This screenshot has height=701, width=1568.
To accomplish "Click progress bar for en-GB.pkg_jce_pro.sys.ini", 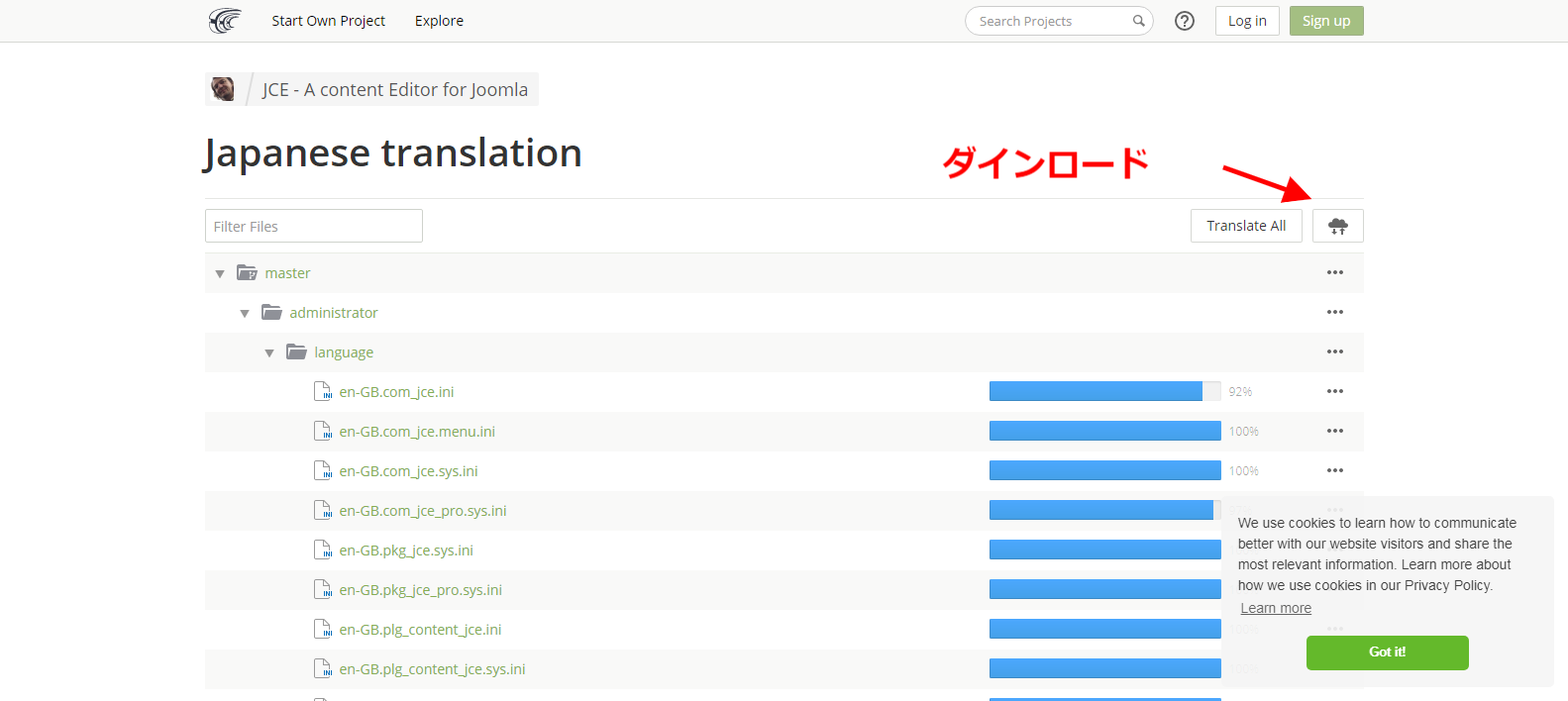I will (1105, 589).
